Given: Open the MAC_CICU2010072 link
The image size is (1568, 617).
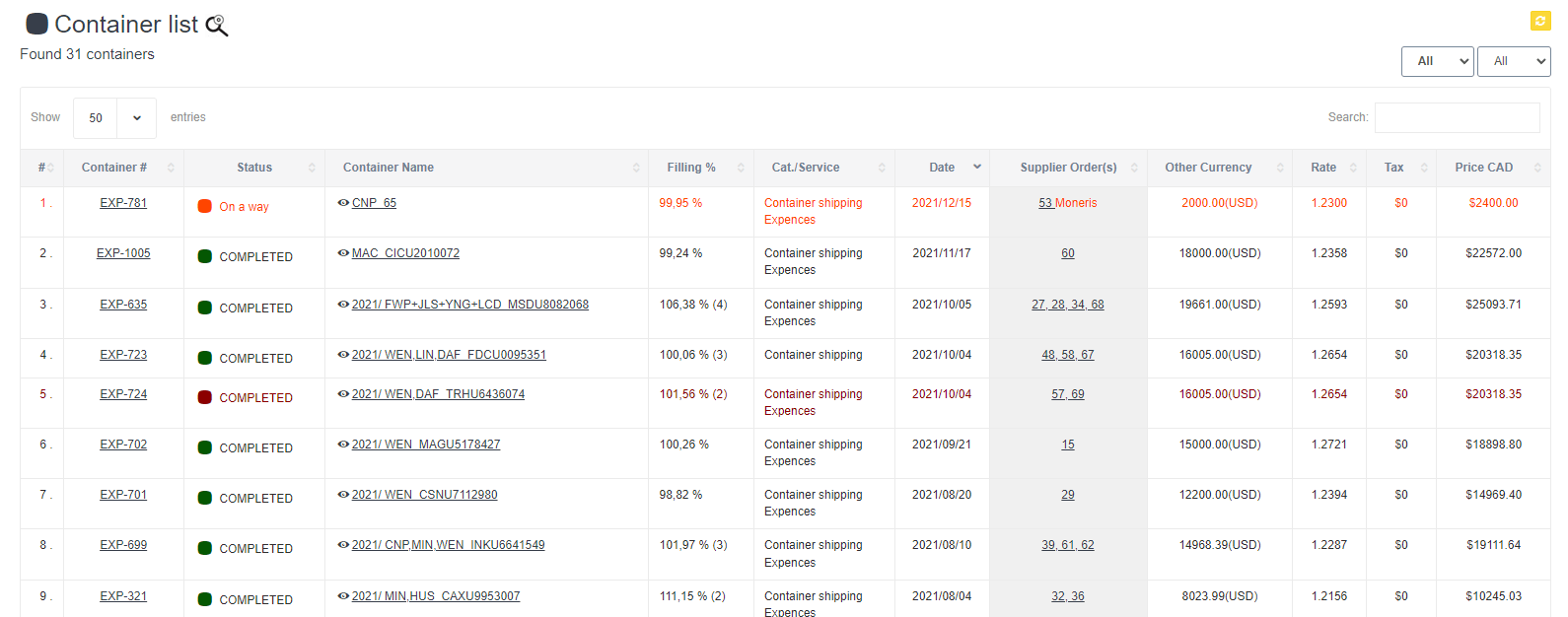Looking at the screenshot, I should point(405,253).
